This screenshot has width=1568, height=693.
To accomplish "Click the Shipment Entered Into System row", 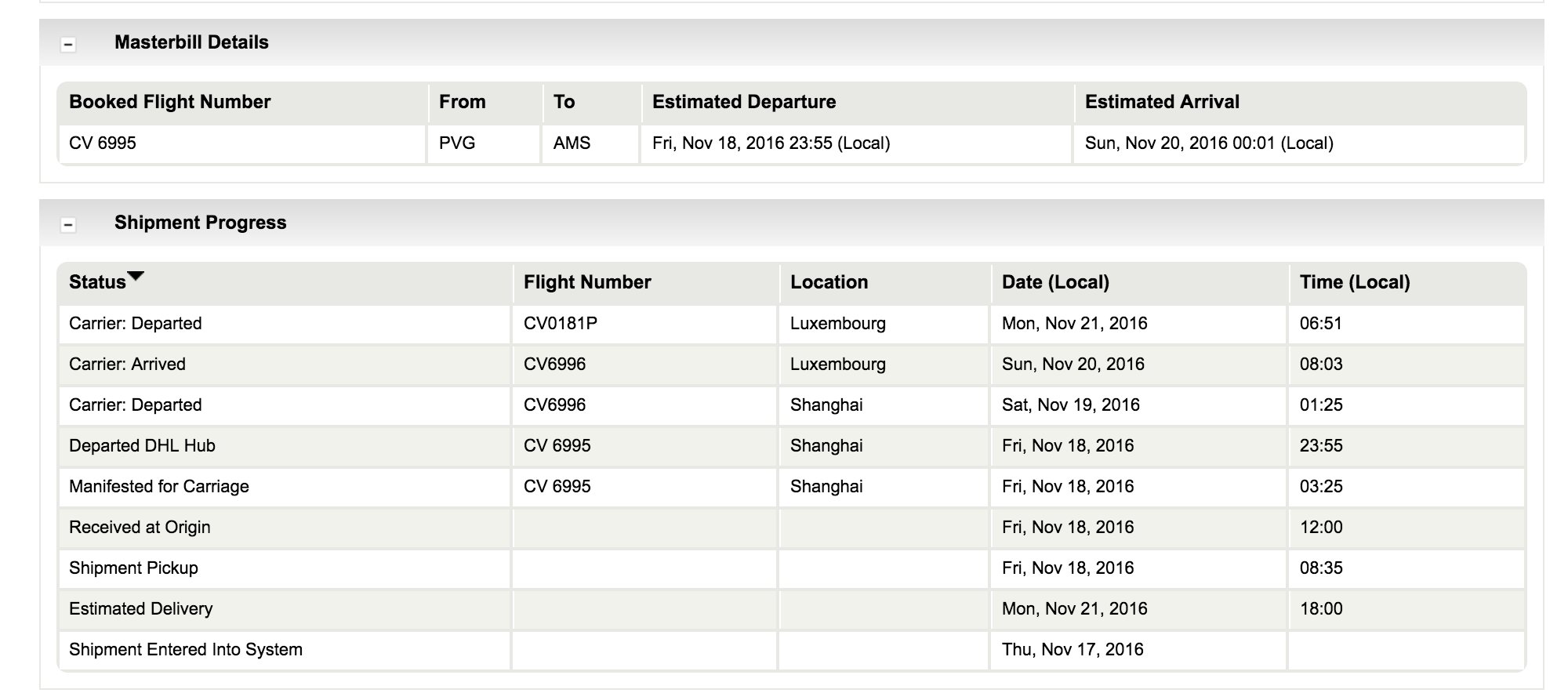I will (792, 650).
